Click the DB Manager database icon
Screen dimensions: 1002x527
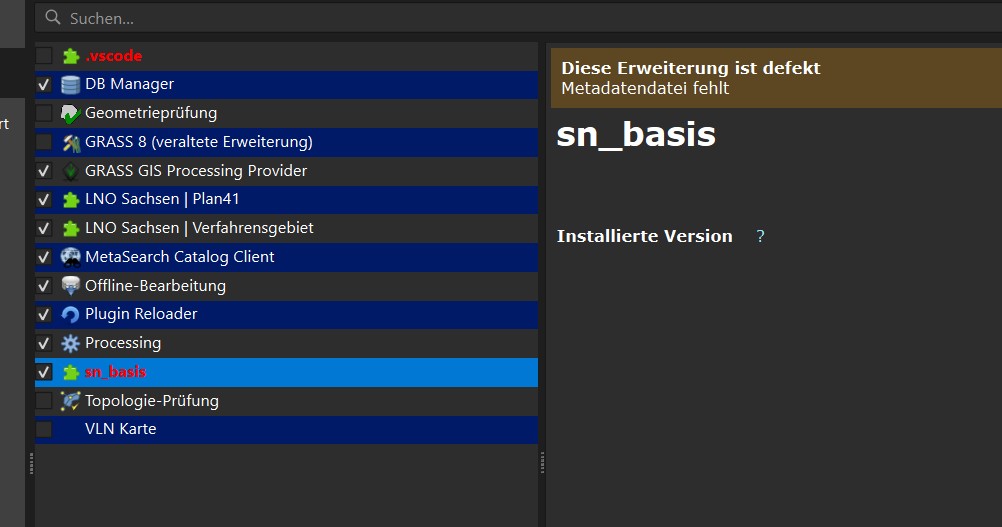[70, 85]
